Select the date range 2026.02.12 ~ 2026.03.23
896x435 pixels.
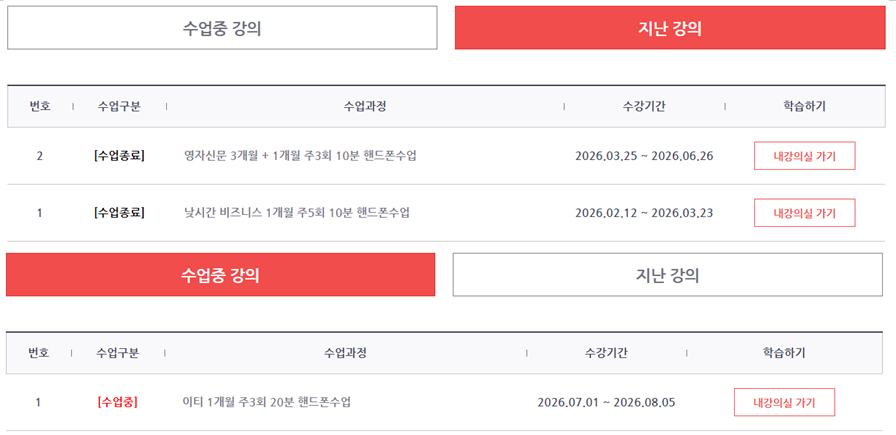[x=644, y=213]
